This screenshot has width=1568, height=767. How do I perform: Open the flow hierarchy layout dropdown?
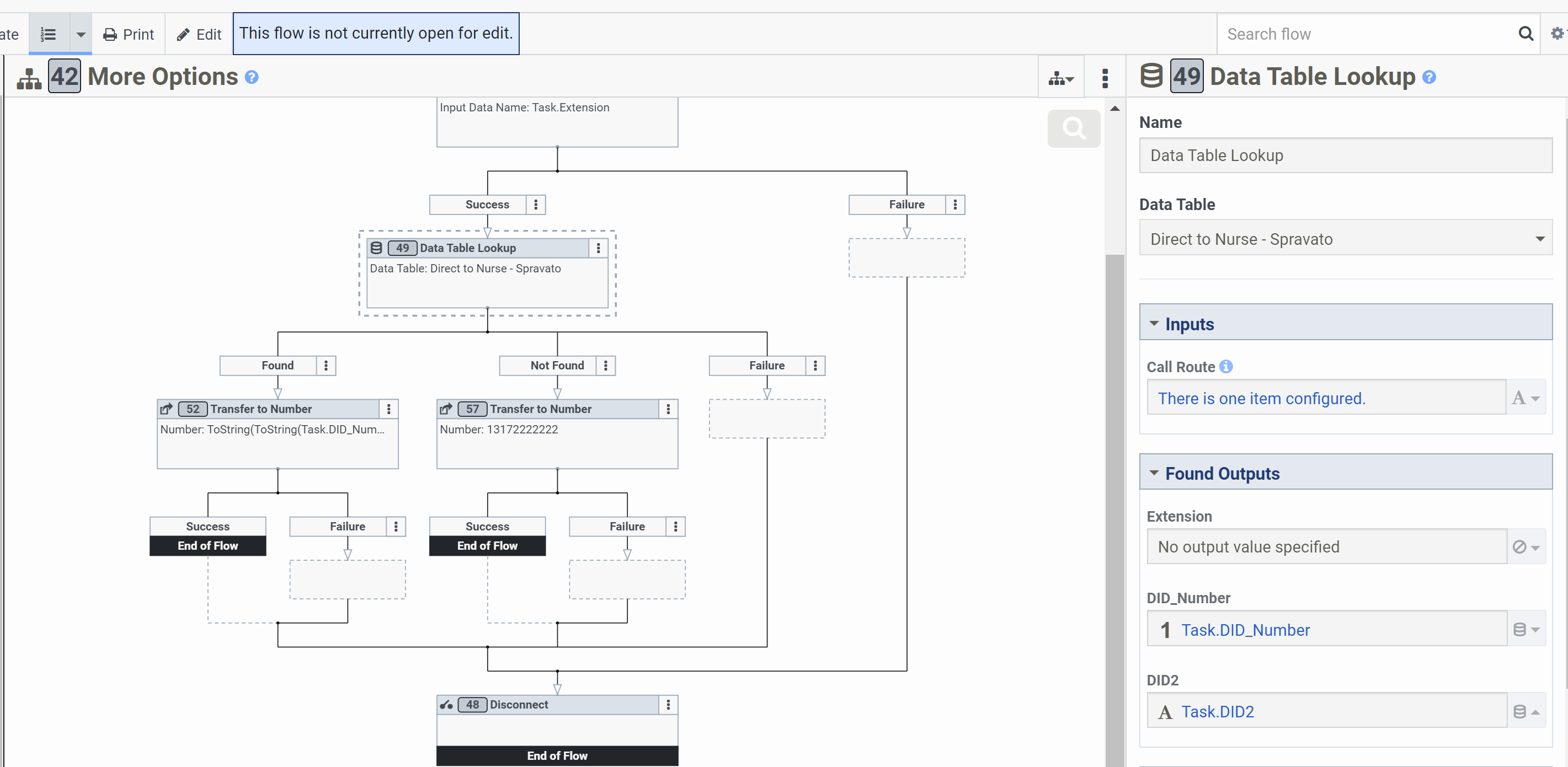point(1061,78)
